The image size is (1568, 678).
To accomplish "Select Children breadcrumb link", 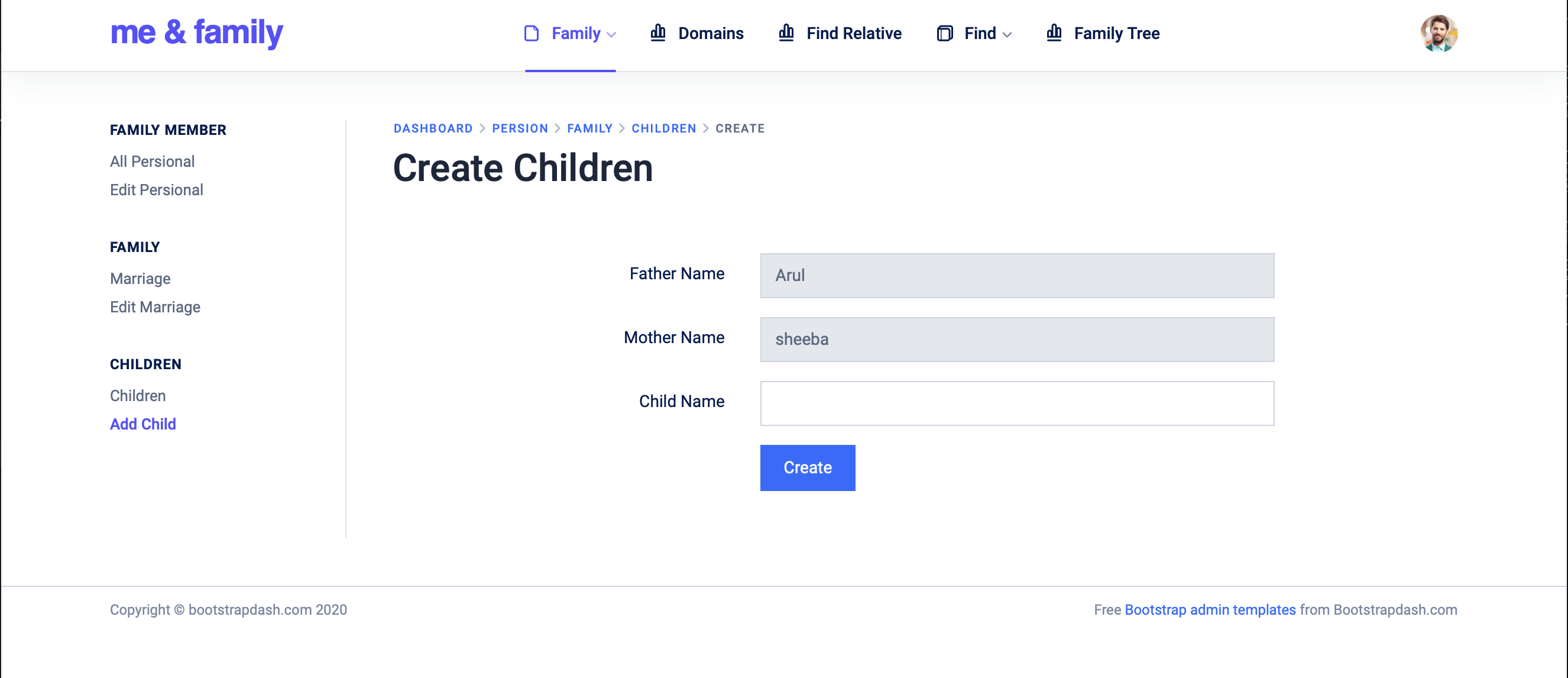I will coord(663,128).
